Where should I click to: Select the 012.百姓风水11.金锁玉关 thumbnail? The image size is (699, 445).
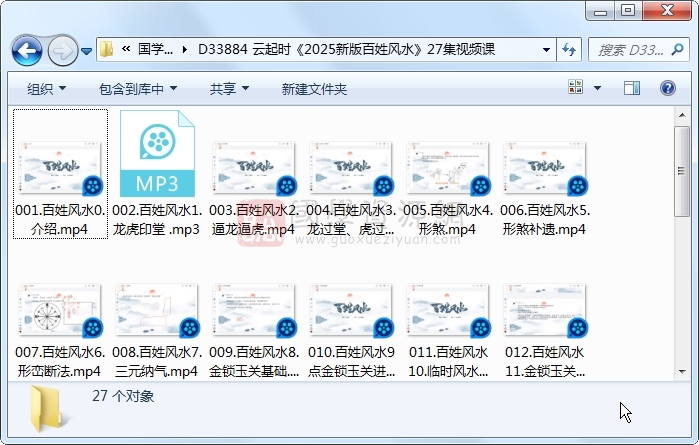[546, 311]
